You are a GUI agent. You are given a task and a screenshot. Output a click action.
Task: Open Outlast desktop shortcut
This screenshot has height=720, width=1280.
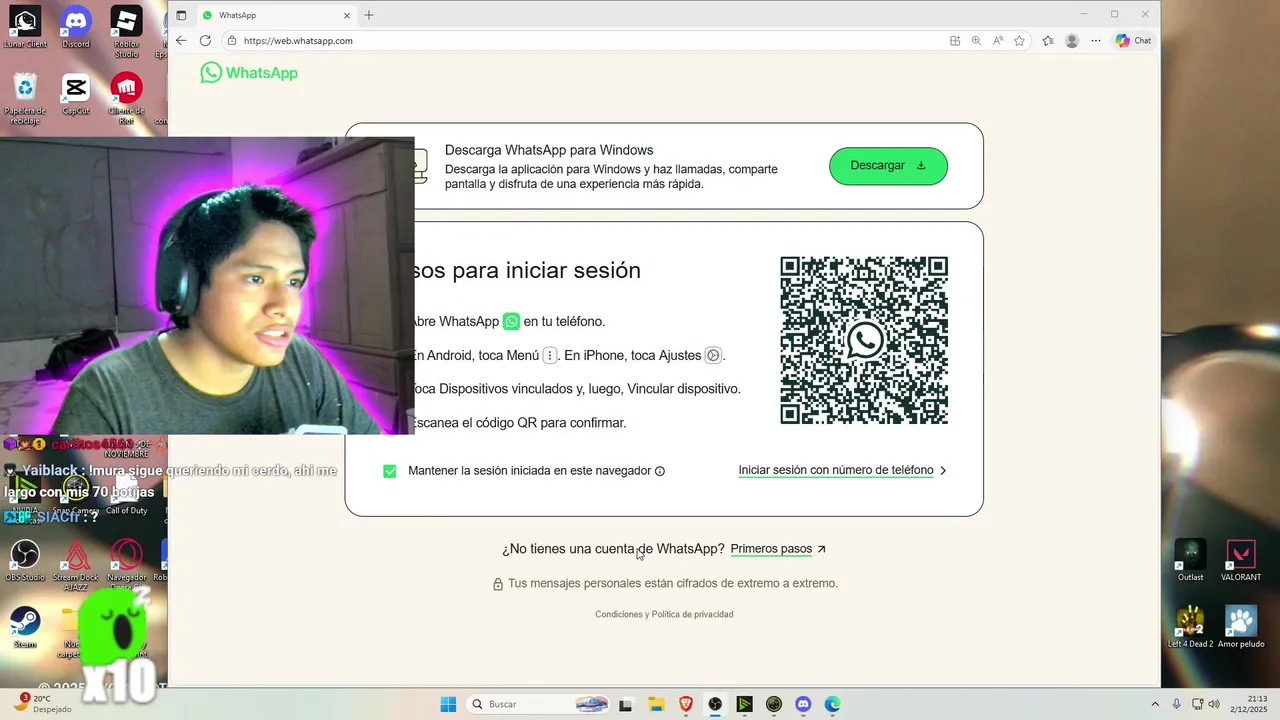coord(1190,560)
